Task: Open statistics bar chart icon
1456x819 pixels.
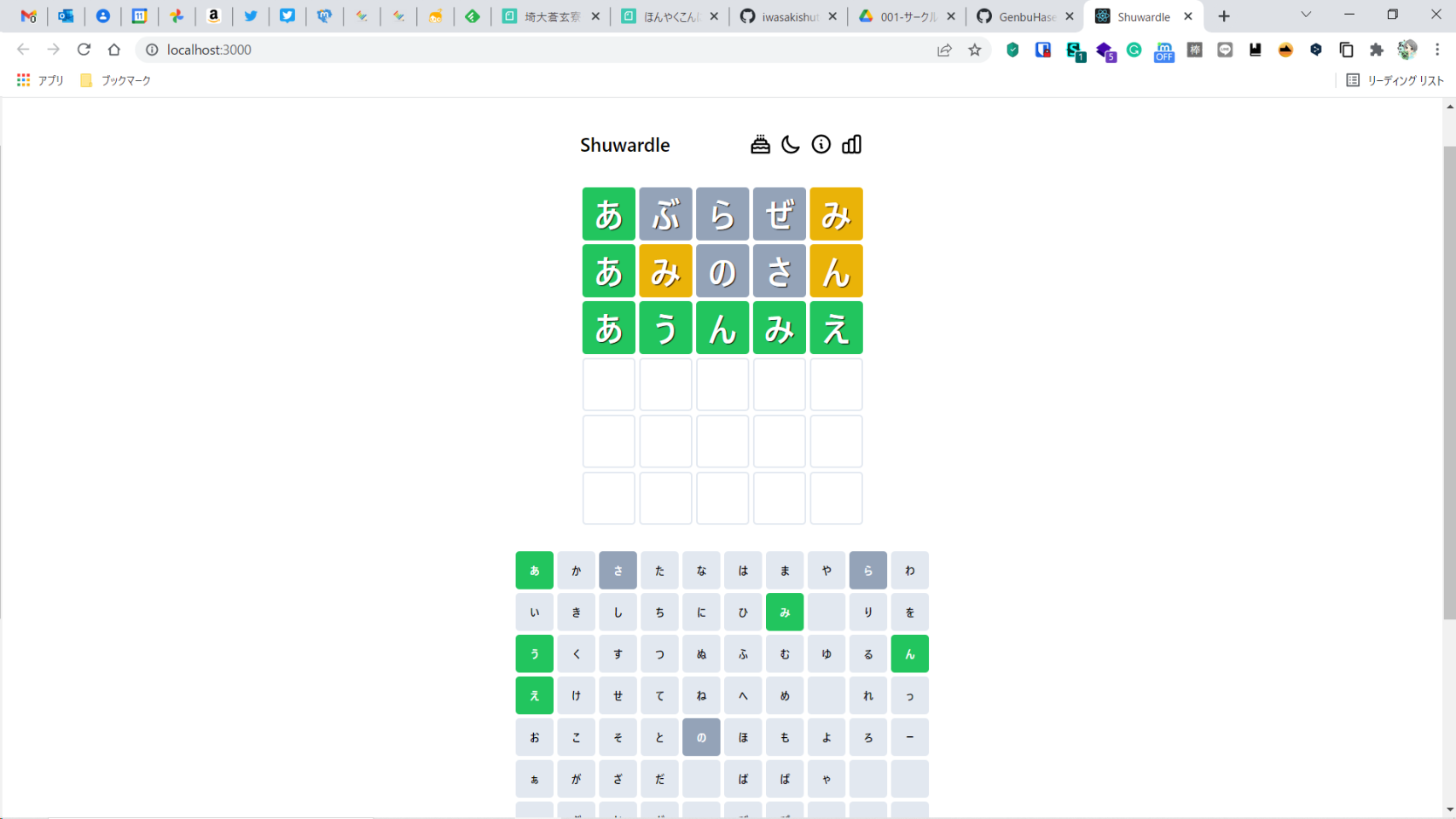Action: [851, 145]
